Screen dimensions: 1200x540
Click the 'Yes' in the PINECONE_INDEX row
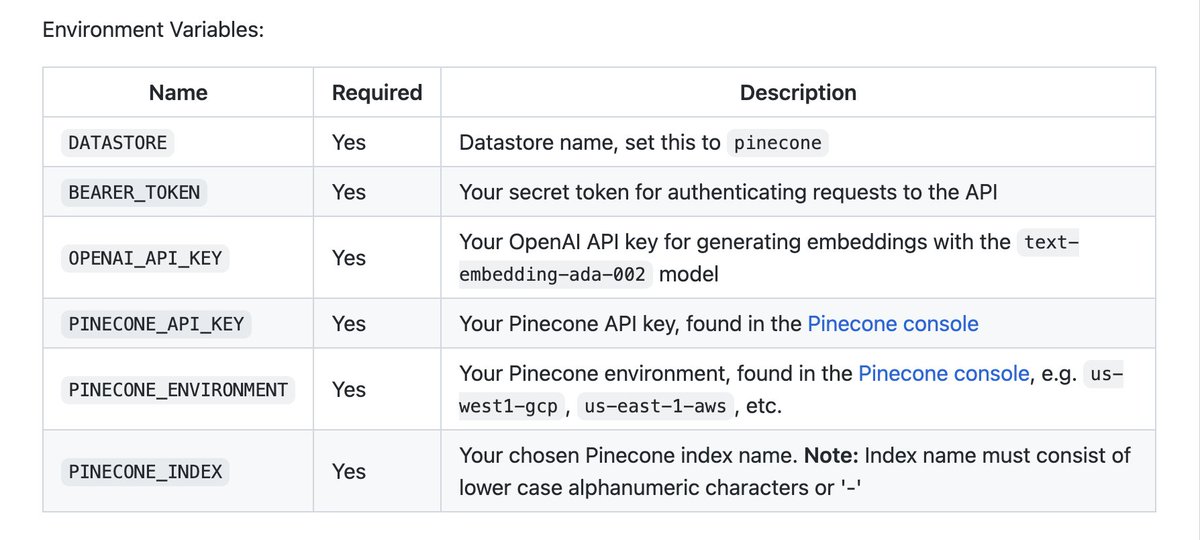(349, 471)
